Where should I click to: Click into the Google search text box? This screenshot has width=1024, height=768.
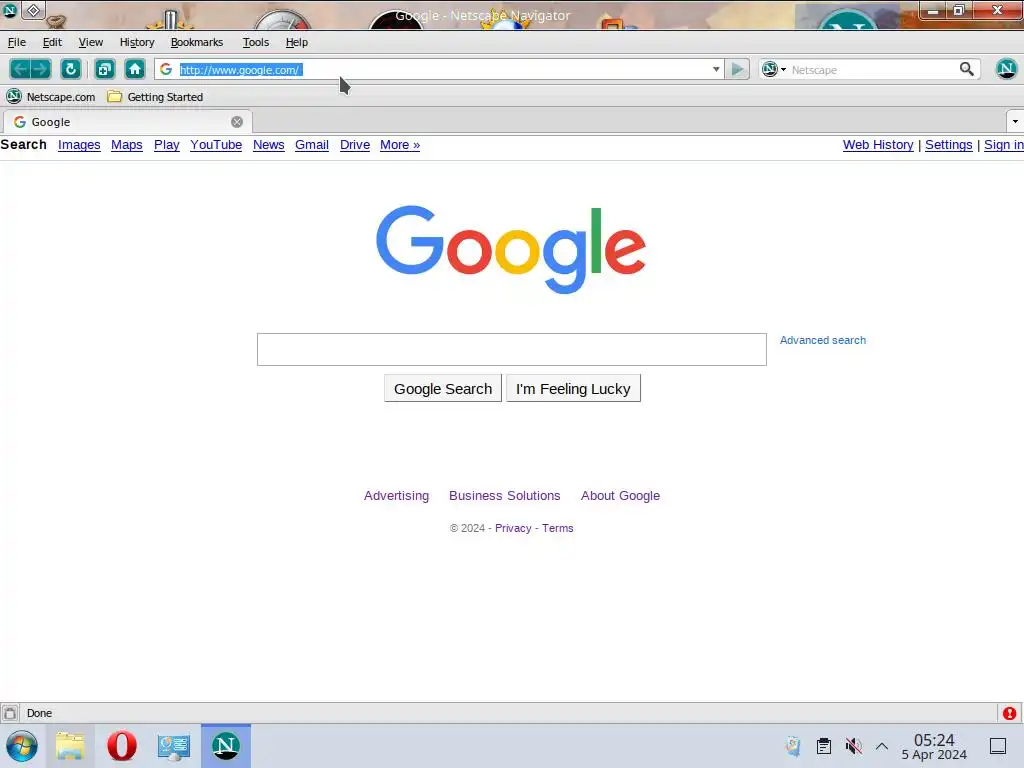(511, 349)
